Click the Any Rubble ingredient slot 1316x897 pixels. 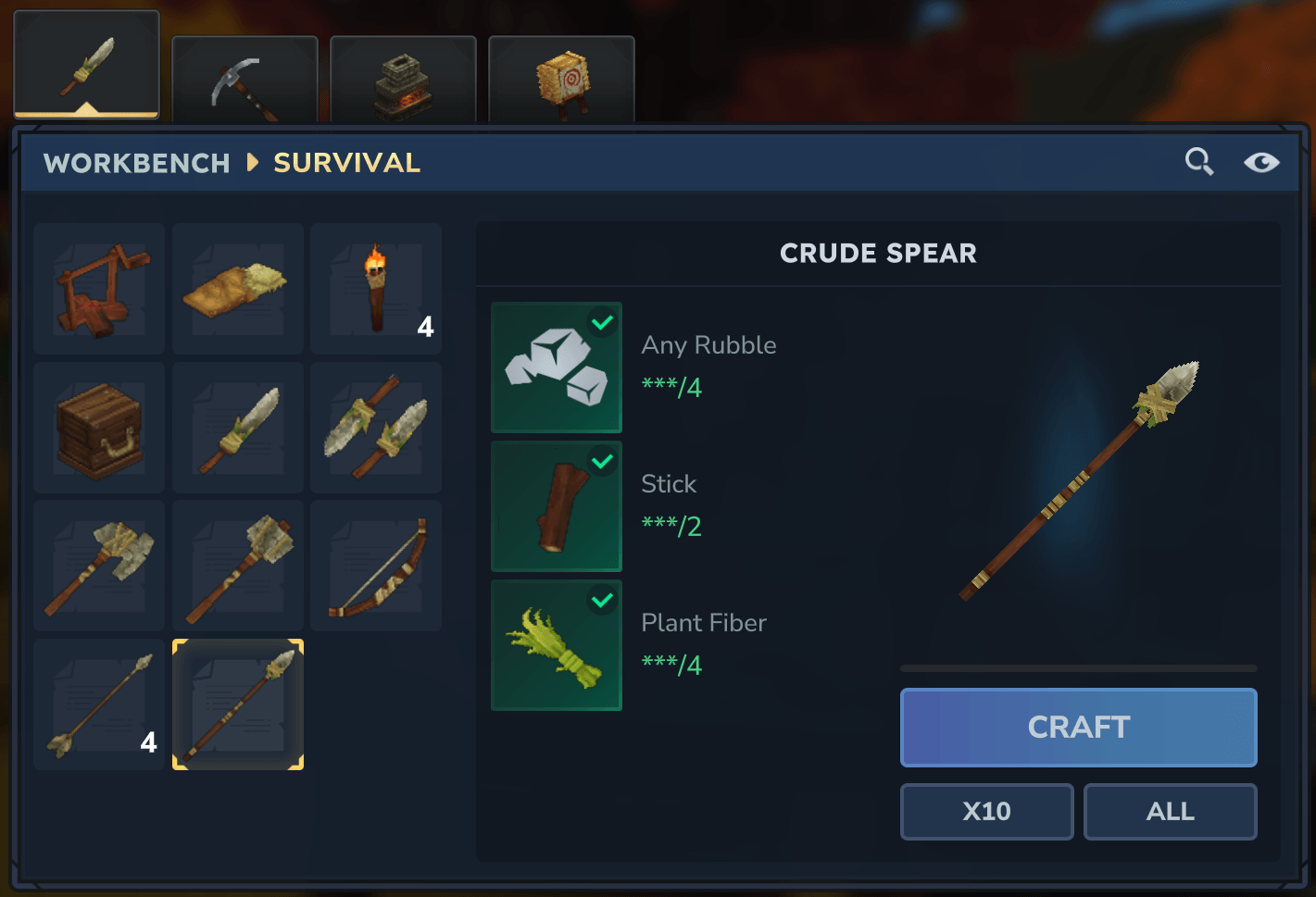click(557, 368)
